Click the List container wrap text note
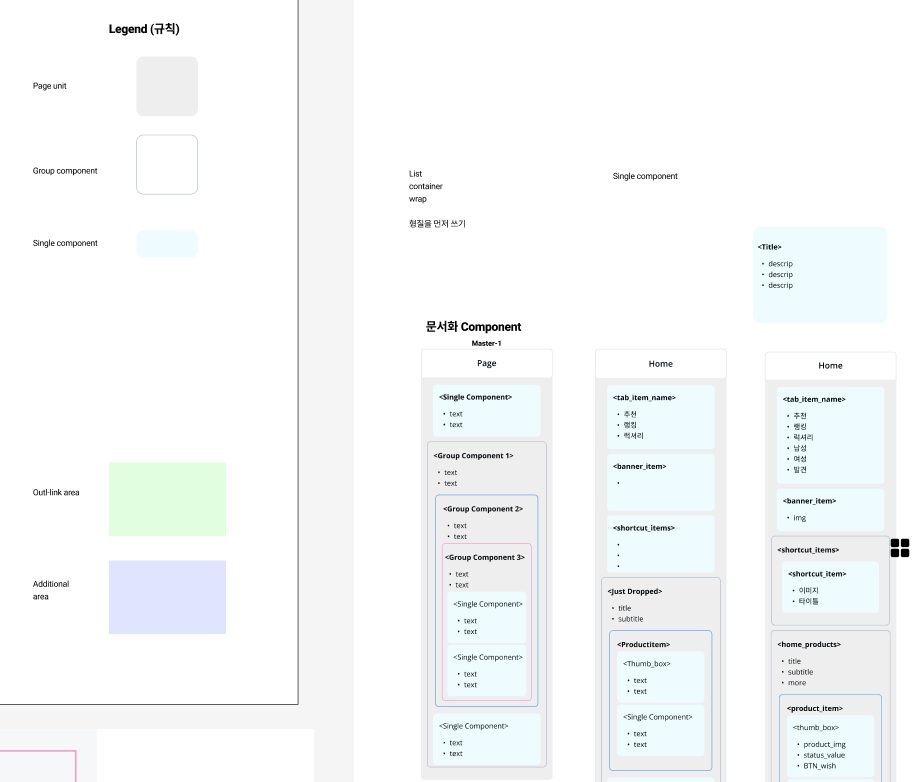 [425, 186]
